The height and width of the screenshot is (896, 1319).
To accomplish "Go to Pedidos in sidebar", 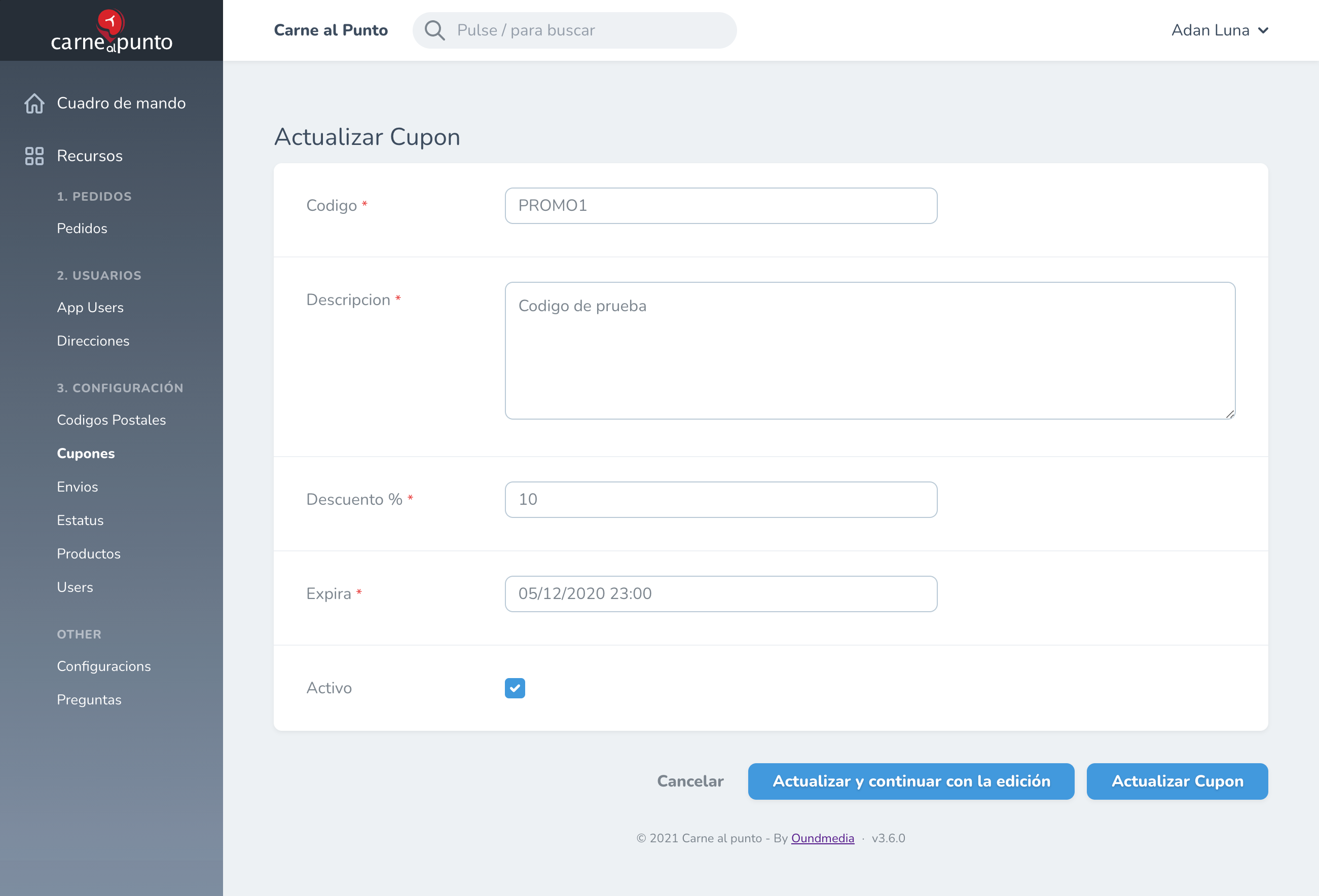I will pyautogui.click(x=82, y=228).
